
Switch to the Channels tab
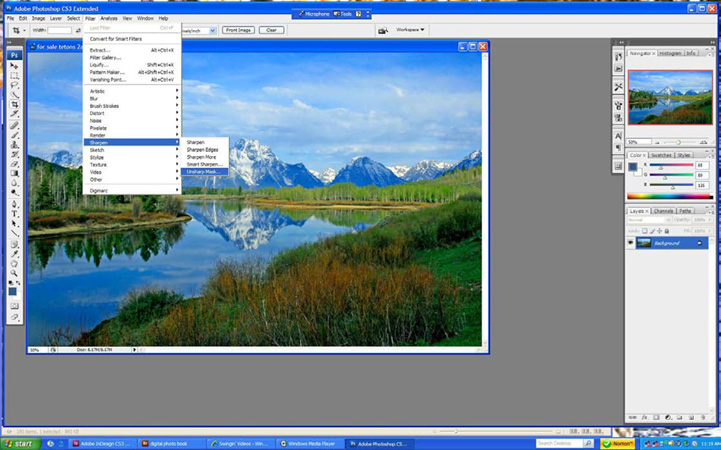click(x=664, y=211)
